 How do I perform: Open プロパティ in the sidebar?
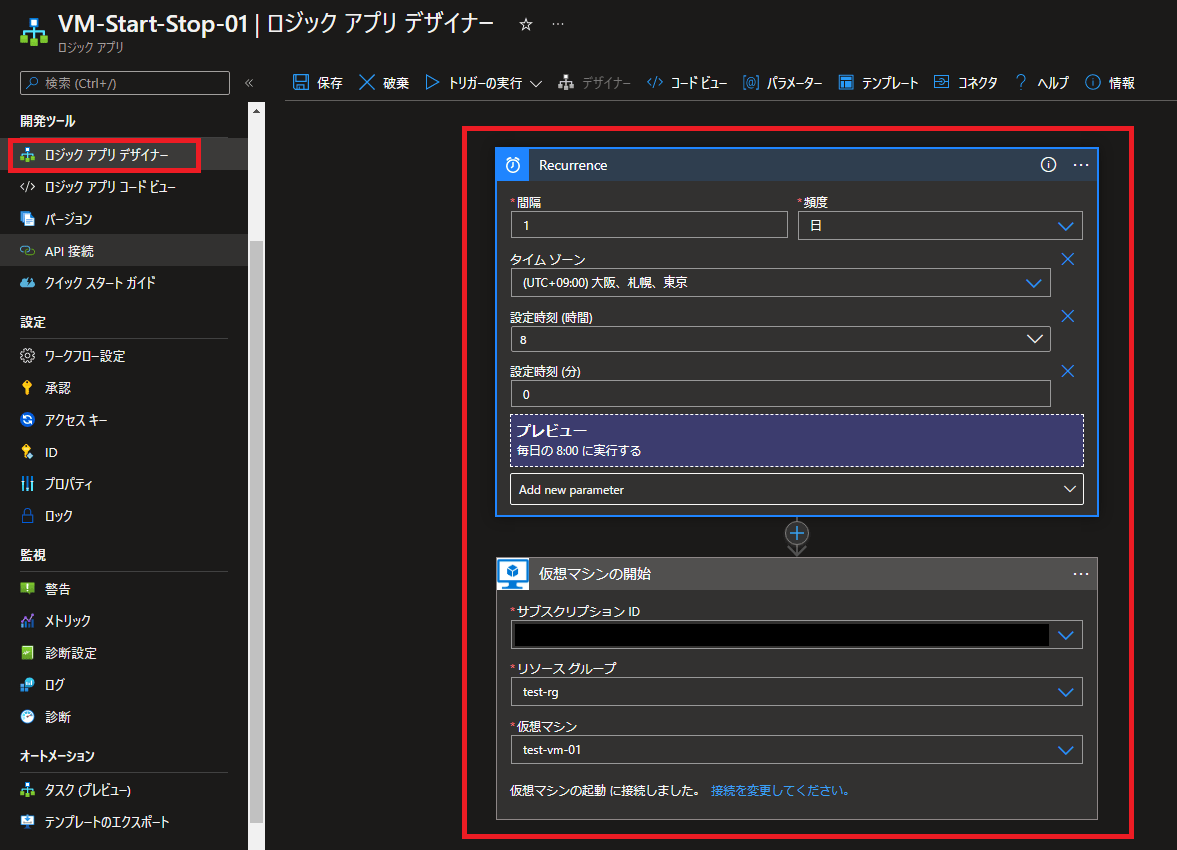tap(124, 484)
